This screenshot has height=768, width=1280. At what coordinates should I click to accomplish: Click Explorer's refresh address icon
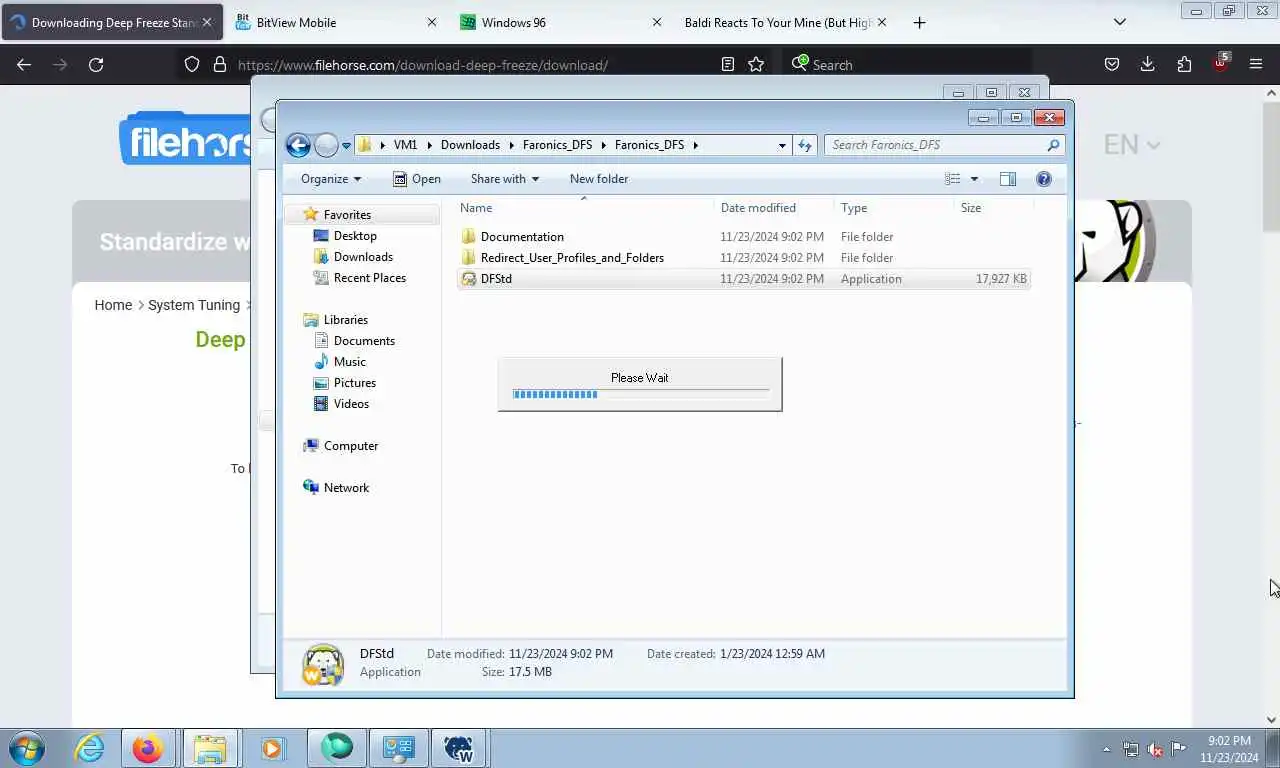[x=805, y=145]
